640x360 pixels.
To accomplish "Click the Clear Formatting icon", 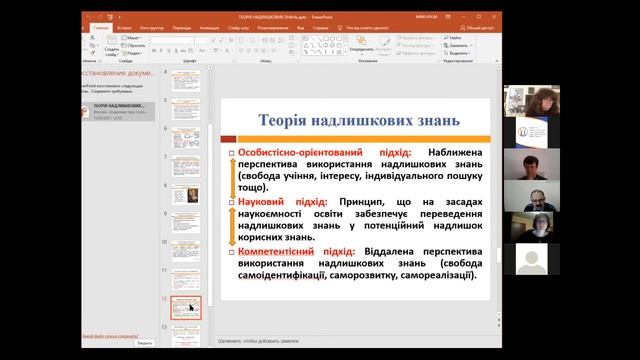I will point(231,40).
